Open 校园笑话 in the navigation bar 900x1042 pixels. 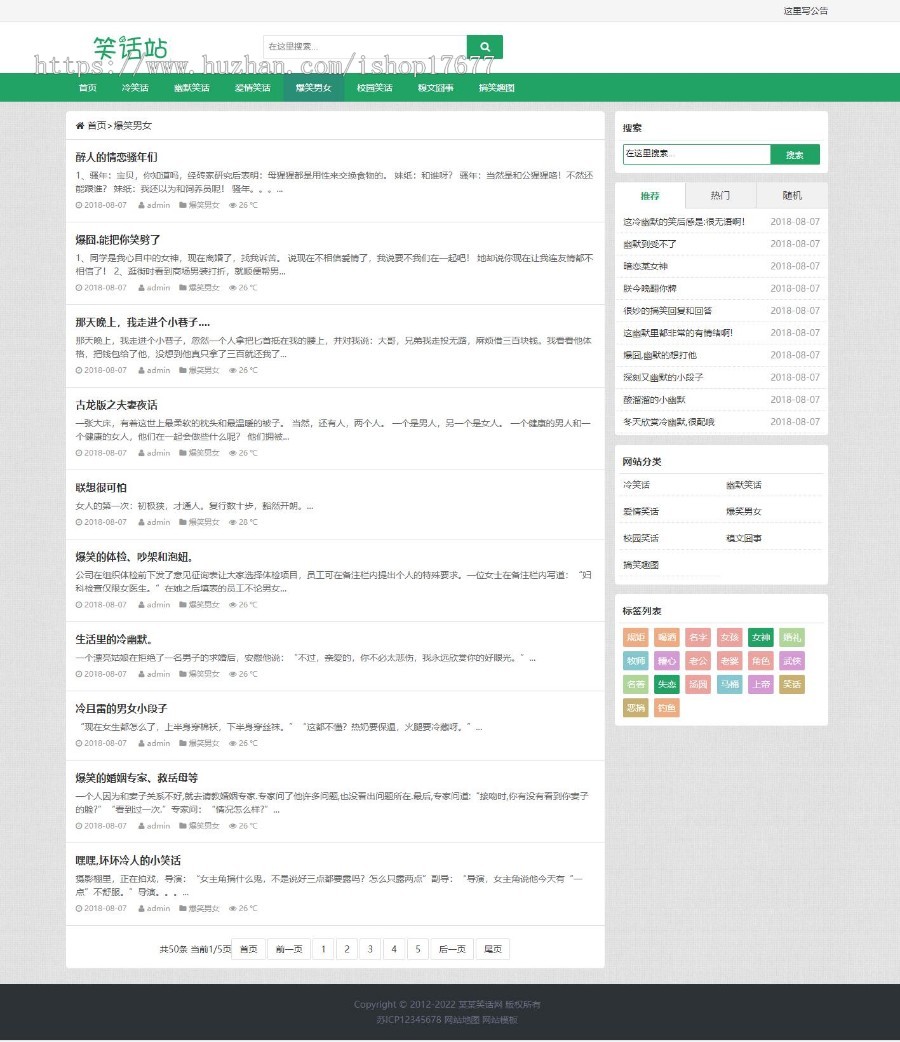tap(375, 88)
